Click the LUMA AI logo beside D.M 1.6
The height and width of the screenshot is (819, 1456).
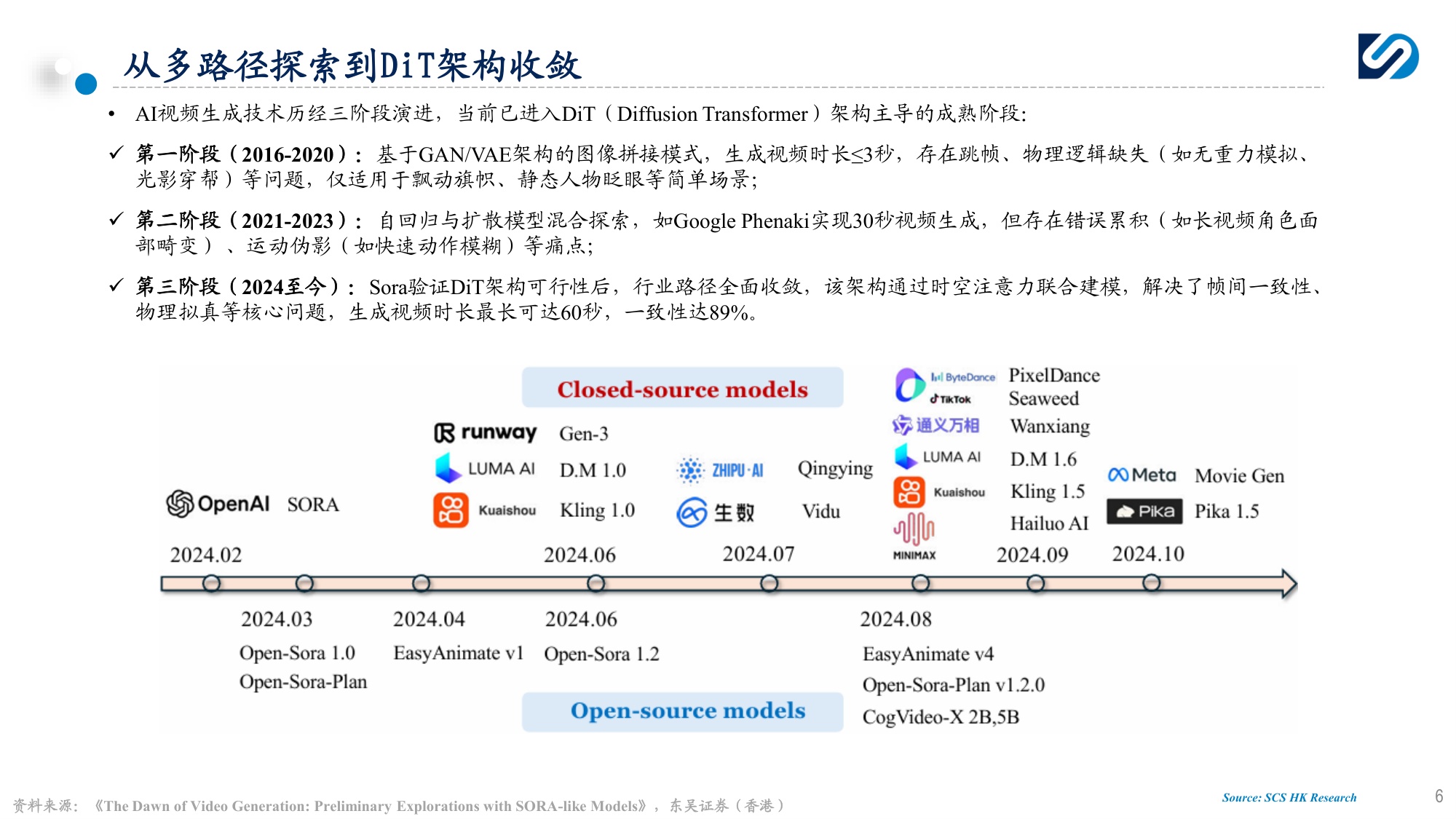(x=938, y=456)
